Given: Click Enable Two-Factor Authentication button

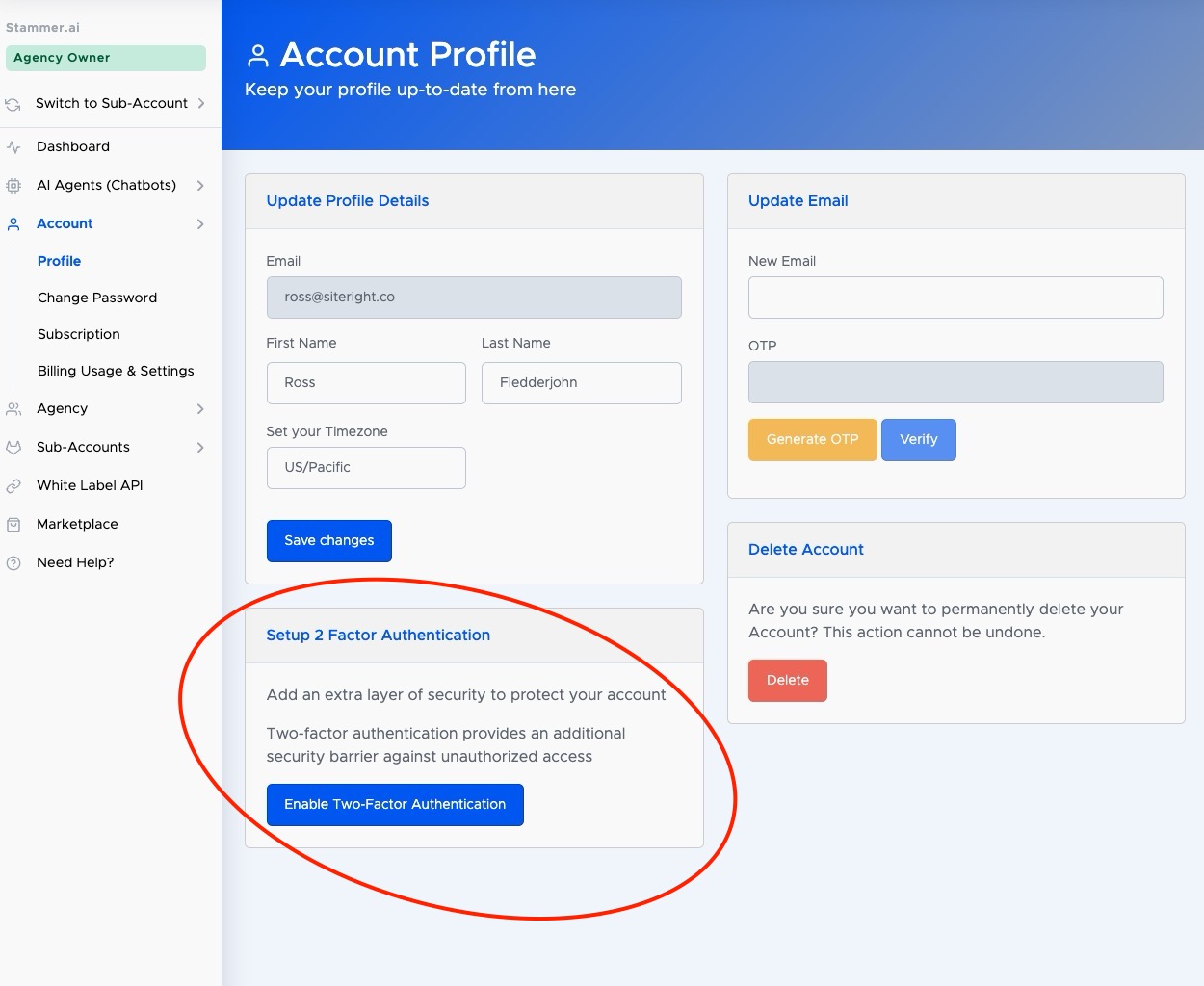Looking at the screenshot, I should pyautogui.click(x=395, y=805).
